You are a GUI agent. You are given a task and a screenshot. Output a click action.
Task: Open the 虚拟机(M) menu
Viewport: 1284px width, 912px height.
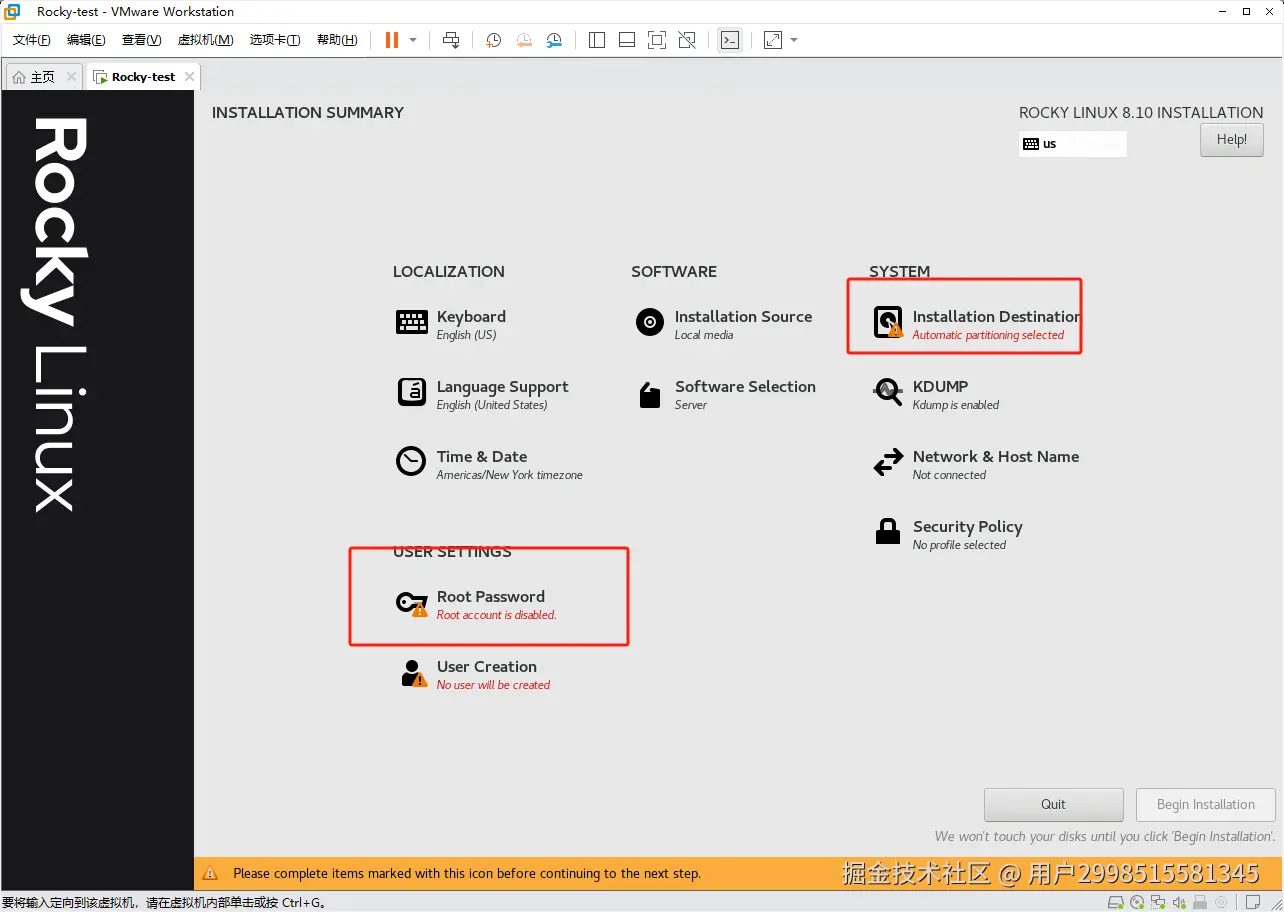coord(205,40)
